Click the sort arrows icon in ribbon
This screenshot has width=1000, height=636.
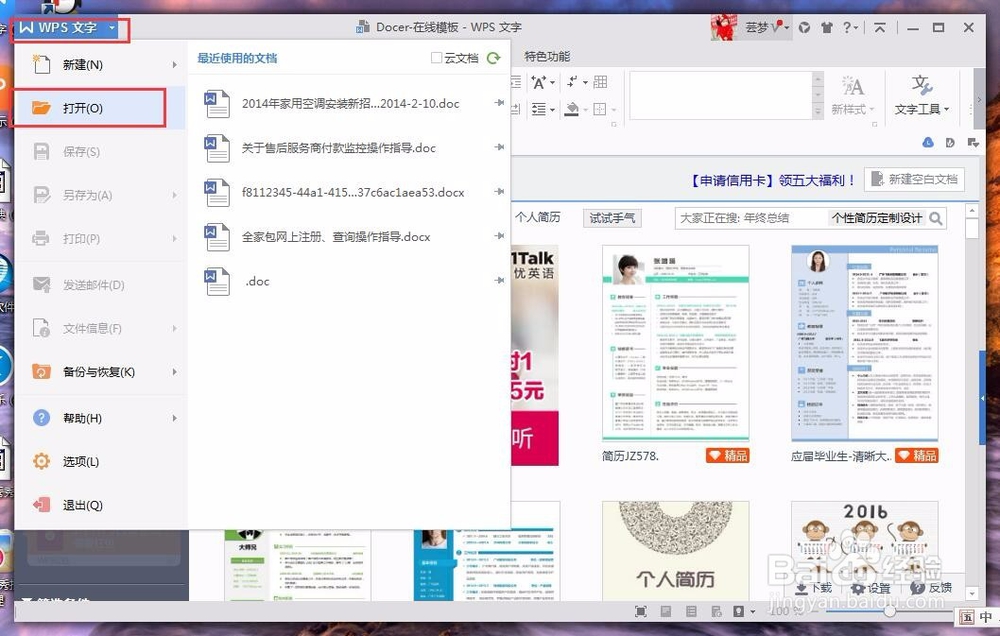point(572,82)
